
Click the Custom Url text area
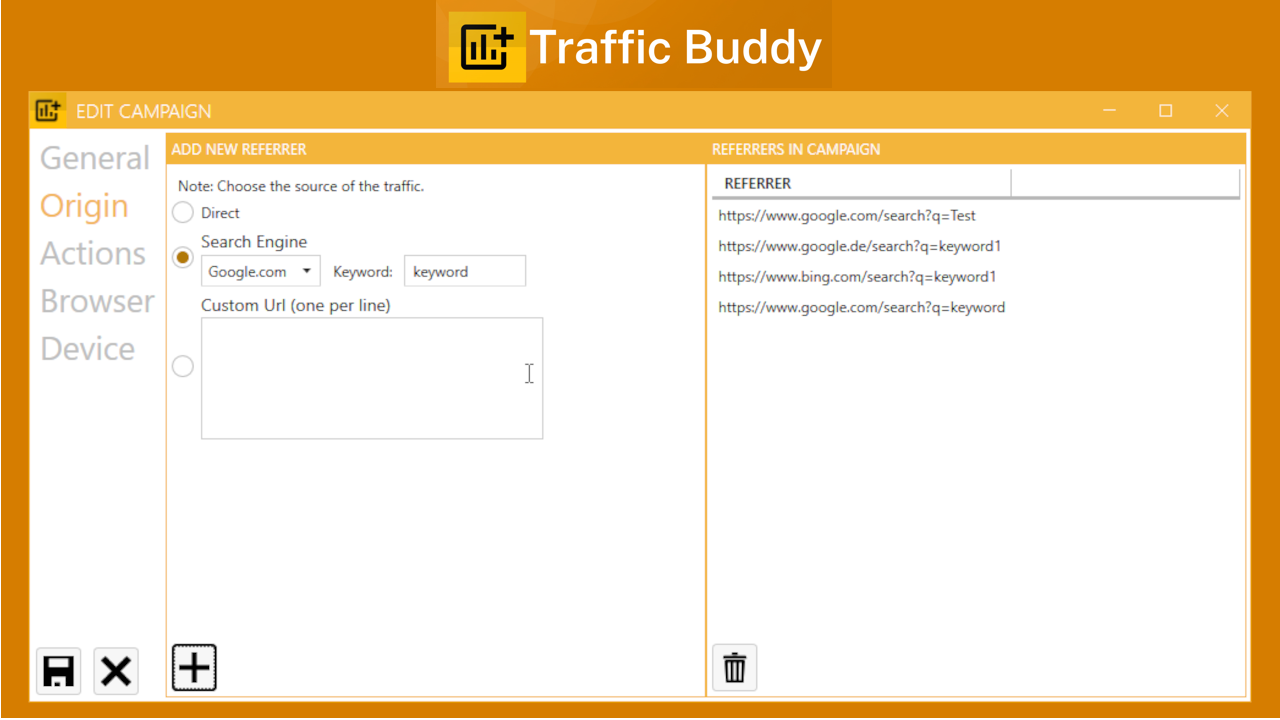click(x=371, y=378)
